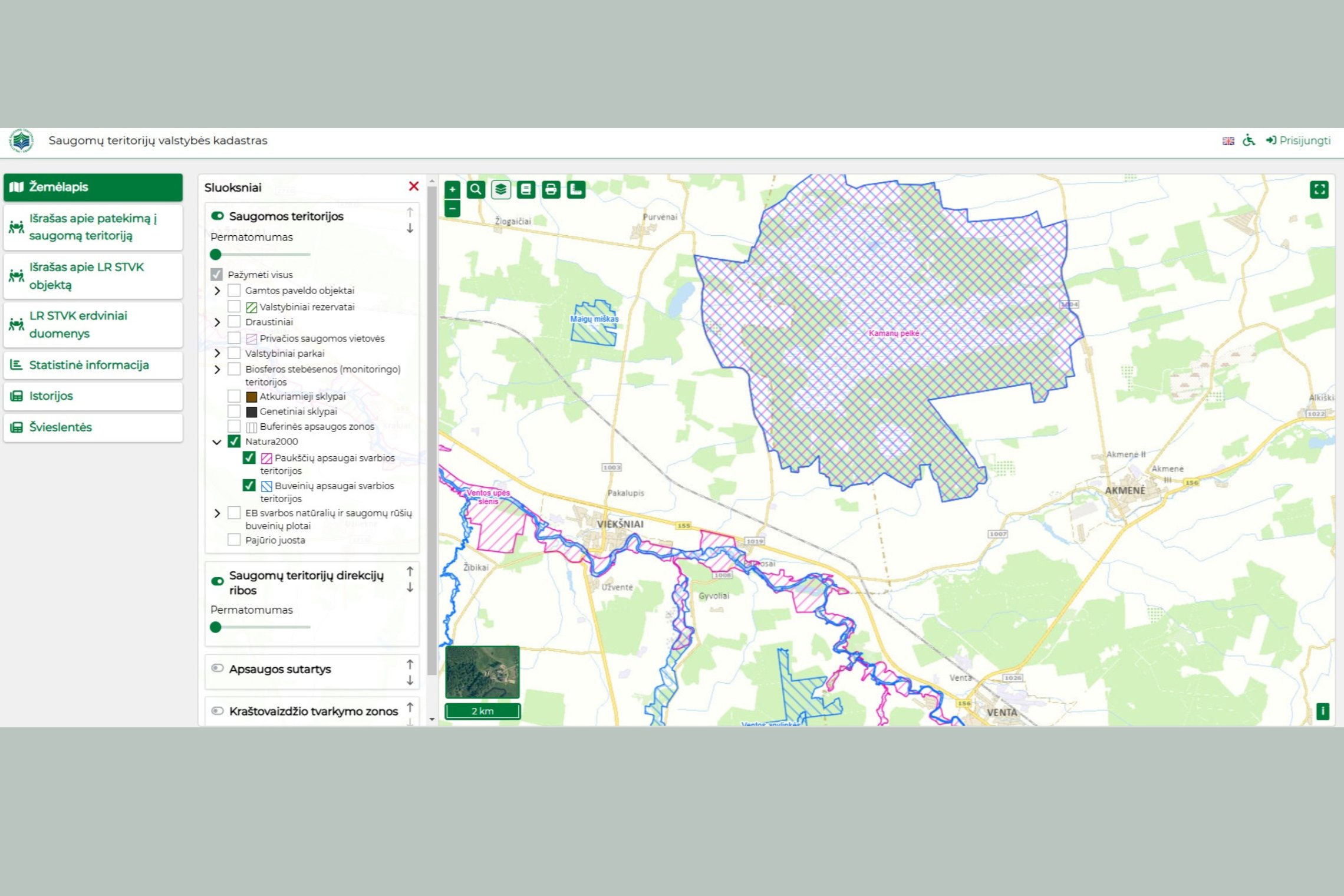Select the measurement ruler tool

point(576,189)
